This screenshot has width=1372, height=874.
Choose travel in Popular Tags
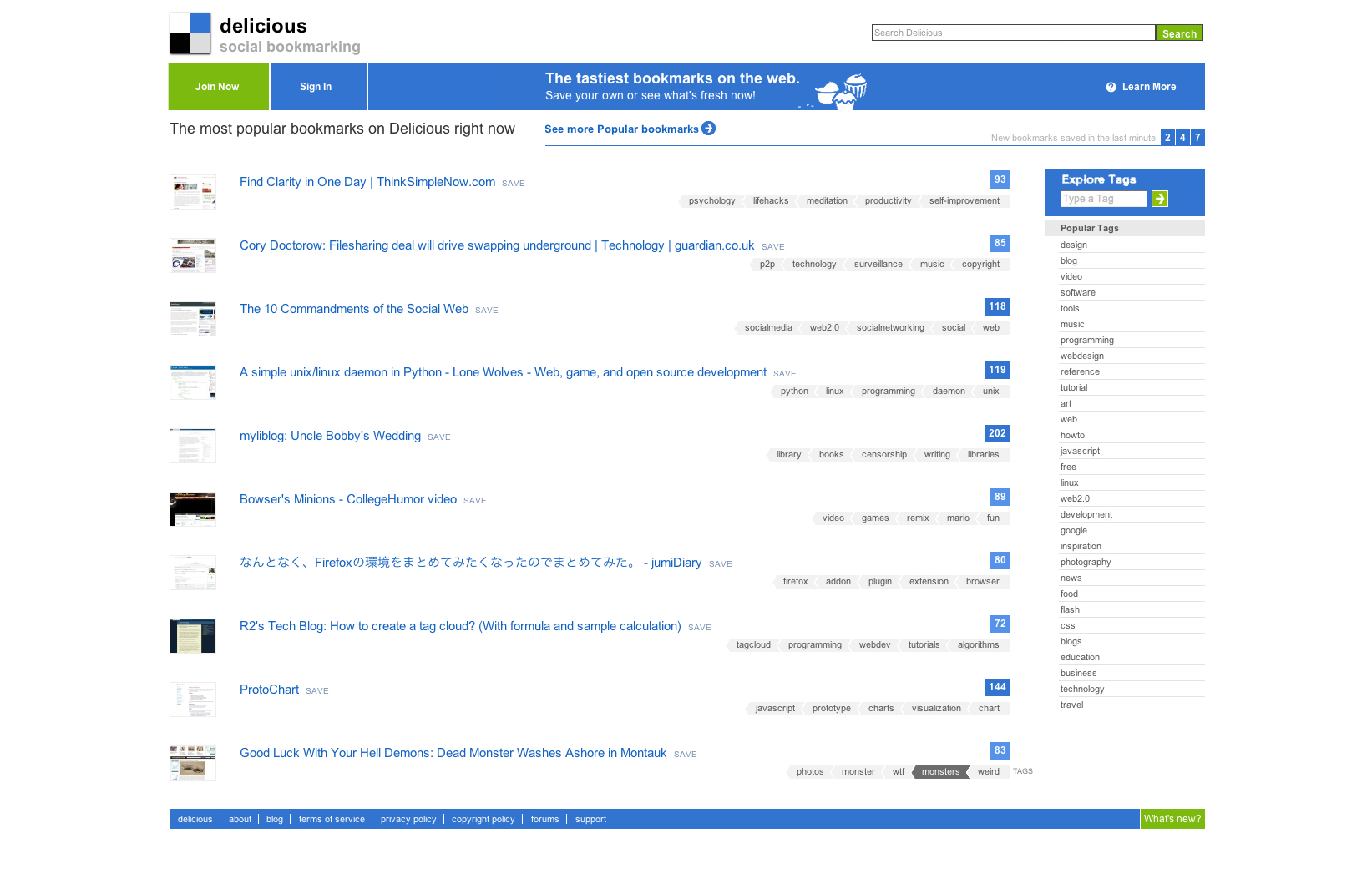(x=1071, y=705)
